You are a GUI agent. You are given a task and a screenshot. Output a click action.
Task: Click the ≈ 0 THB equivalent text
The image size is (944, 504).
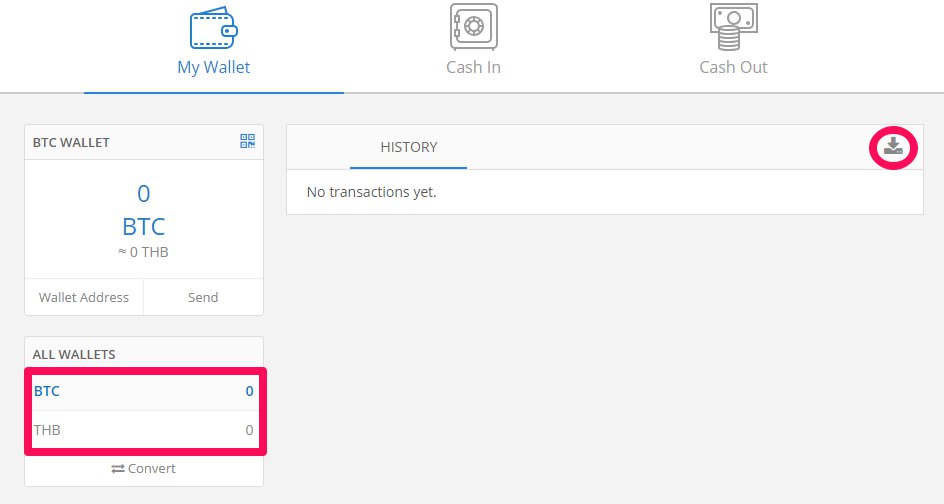click(143, 252)
